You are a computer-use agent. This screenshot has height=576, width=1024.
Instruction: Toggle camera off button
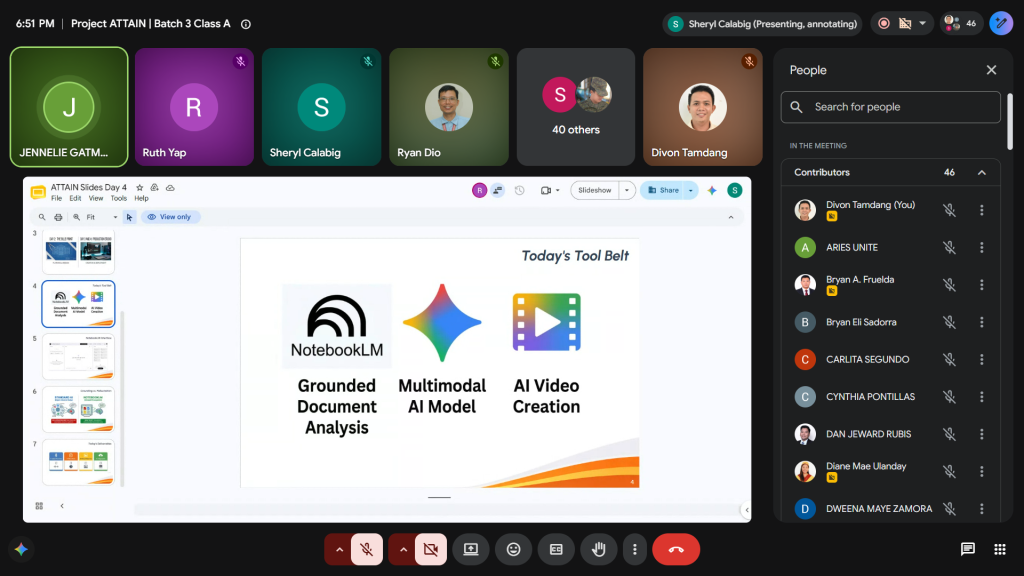(430, 549)
